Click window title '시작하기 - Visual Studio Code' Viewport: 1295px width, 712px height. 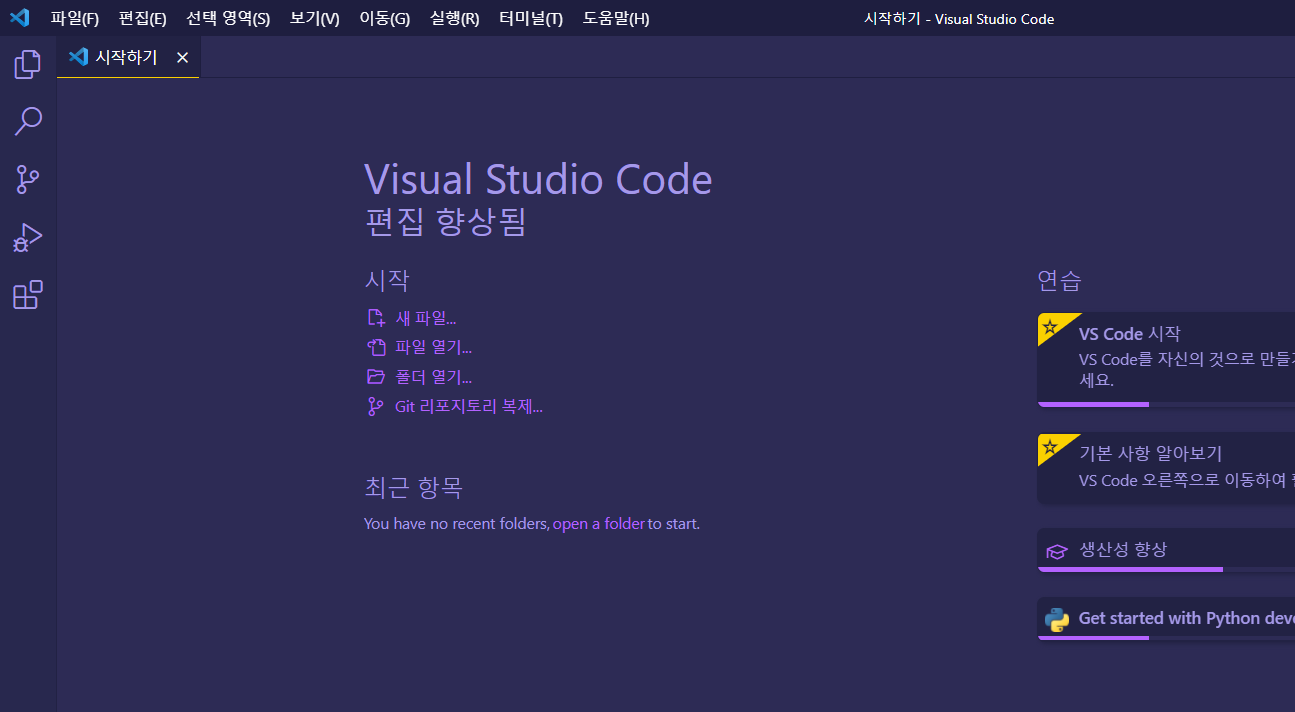coord(959,19)
